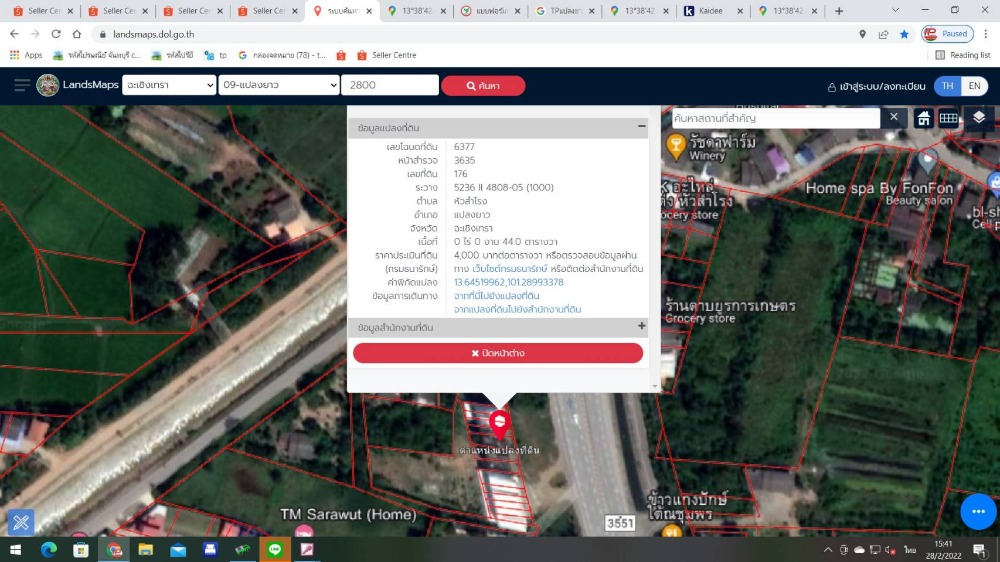Viewport: 1000px width, 562px height.
Task: Click the Paused profile button
Action: pyautogui.click(x=947, y=34)
